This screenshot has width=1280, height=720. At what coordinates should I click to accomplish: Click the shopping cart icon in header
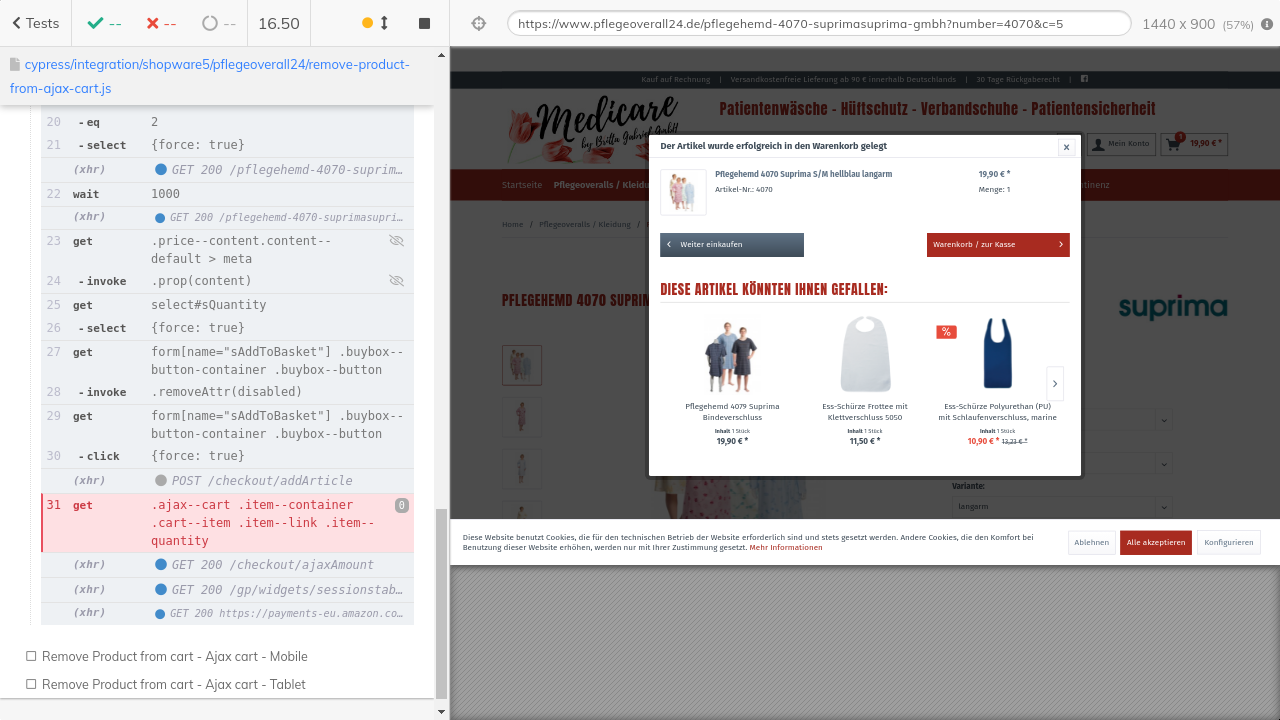(x=1173, y=144)
